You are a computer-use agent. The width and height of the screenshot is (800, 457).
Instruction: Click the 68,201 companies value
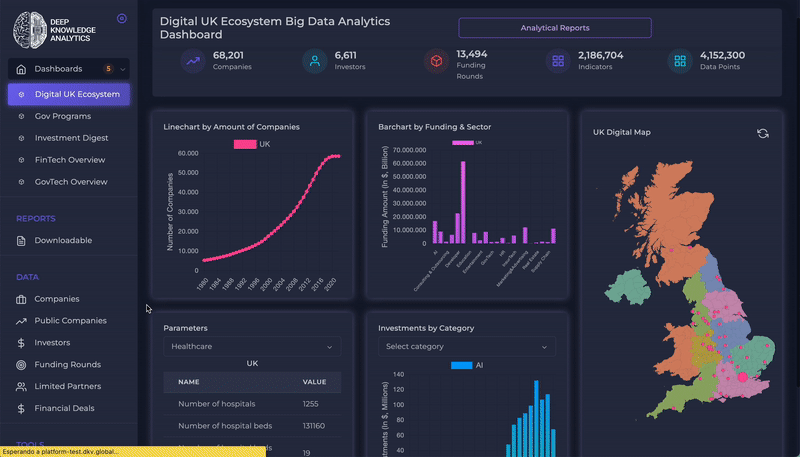coord(228,55)
